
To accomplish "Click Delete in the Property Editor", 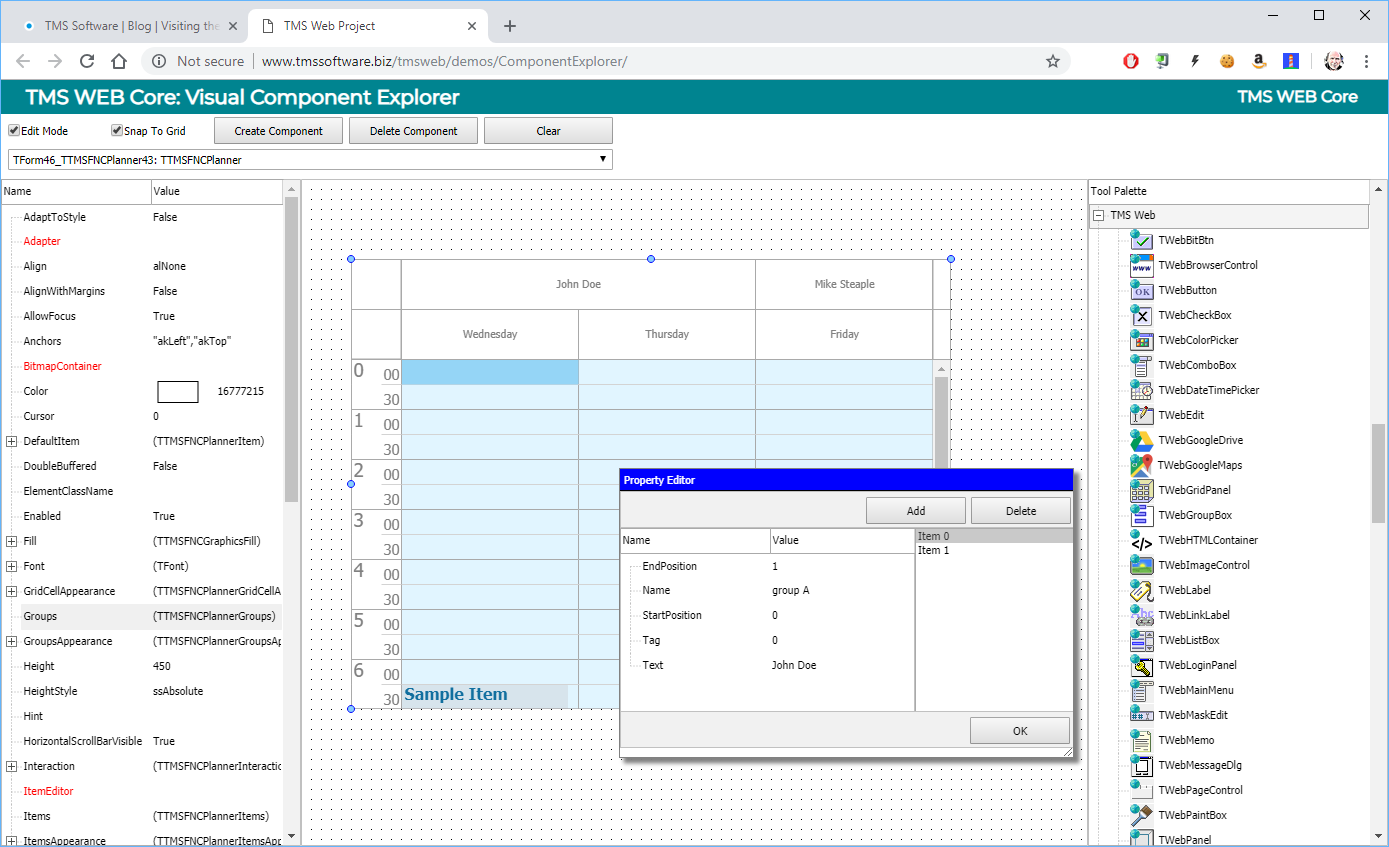I will [x=1021, y=511].
